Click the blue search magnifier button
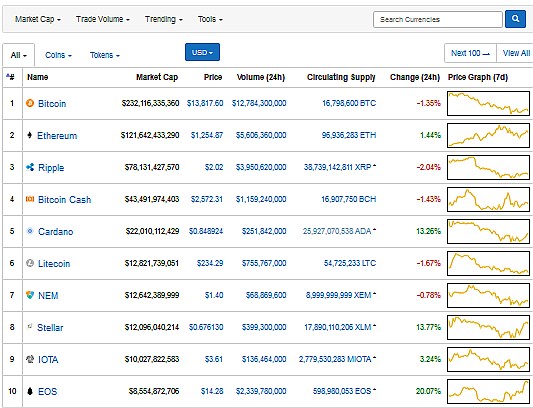Screen dimensions: 533x408 (515, 19)
